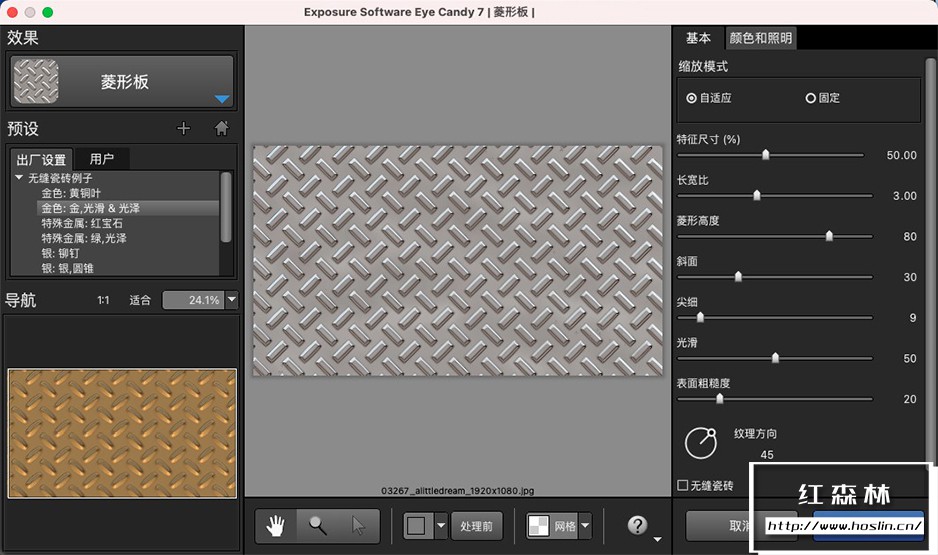The image size is (938, 555).
Task: Click the 长宽比 value 3.00
Action: click(x=904, y=196)
